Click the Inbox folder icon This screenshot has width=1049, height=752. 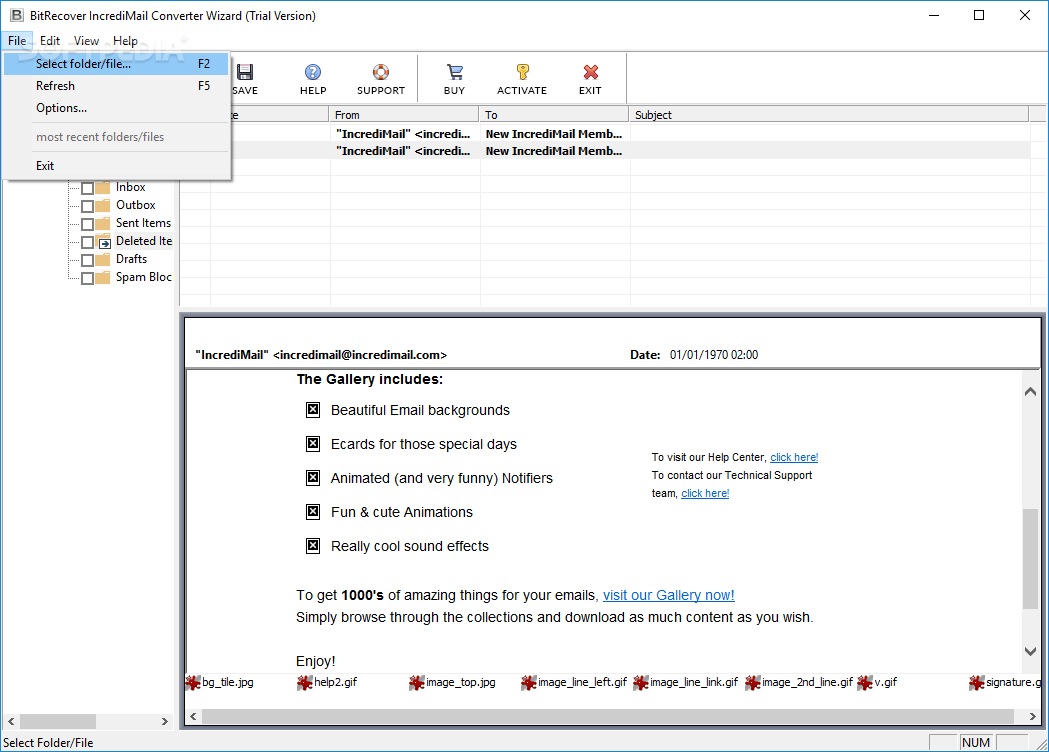pos(102,187)
